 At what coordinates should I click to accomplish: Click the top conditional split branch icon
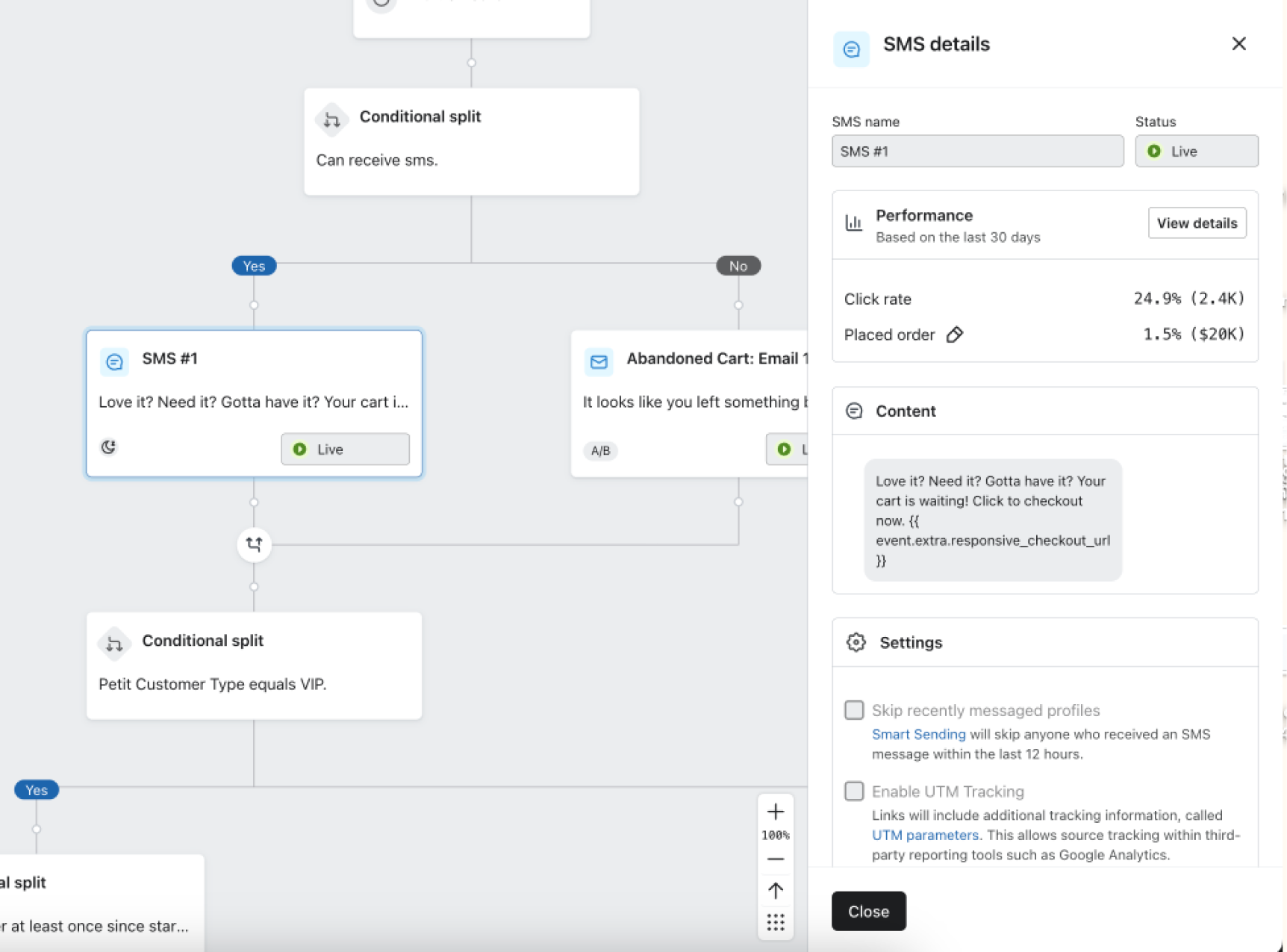pos(332,119)
